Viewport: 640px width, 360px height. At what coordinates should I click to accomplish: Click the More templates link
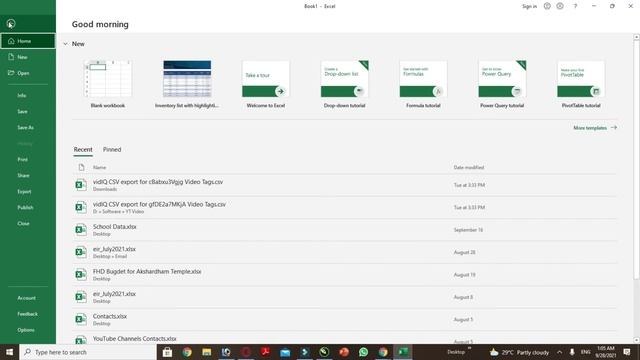595,128
